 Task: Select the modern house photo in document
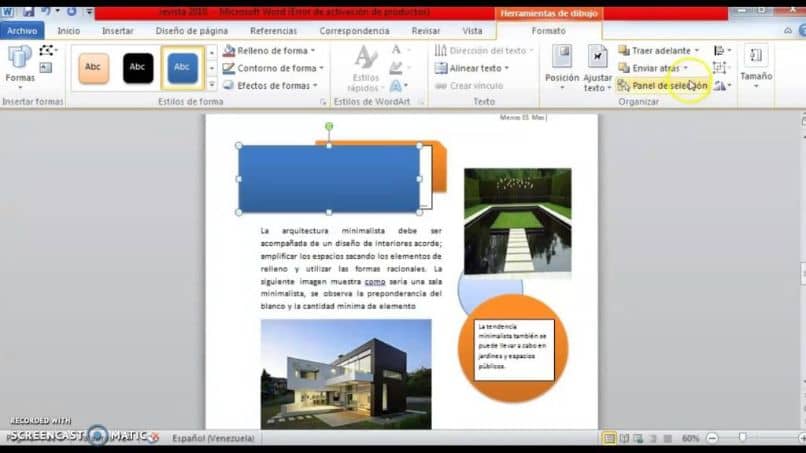coord(346,374)
